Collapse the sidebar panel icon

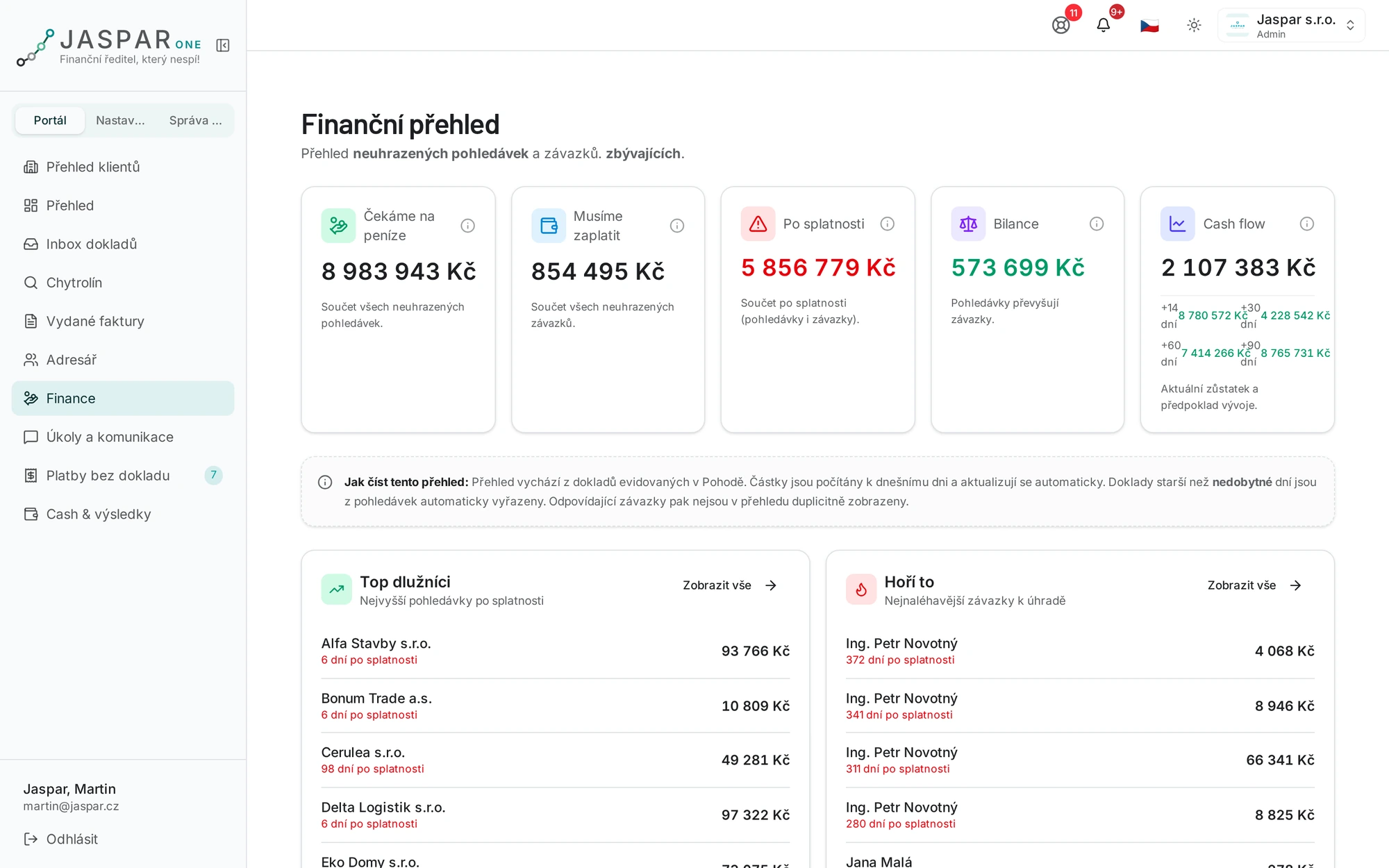pos(223,45)
